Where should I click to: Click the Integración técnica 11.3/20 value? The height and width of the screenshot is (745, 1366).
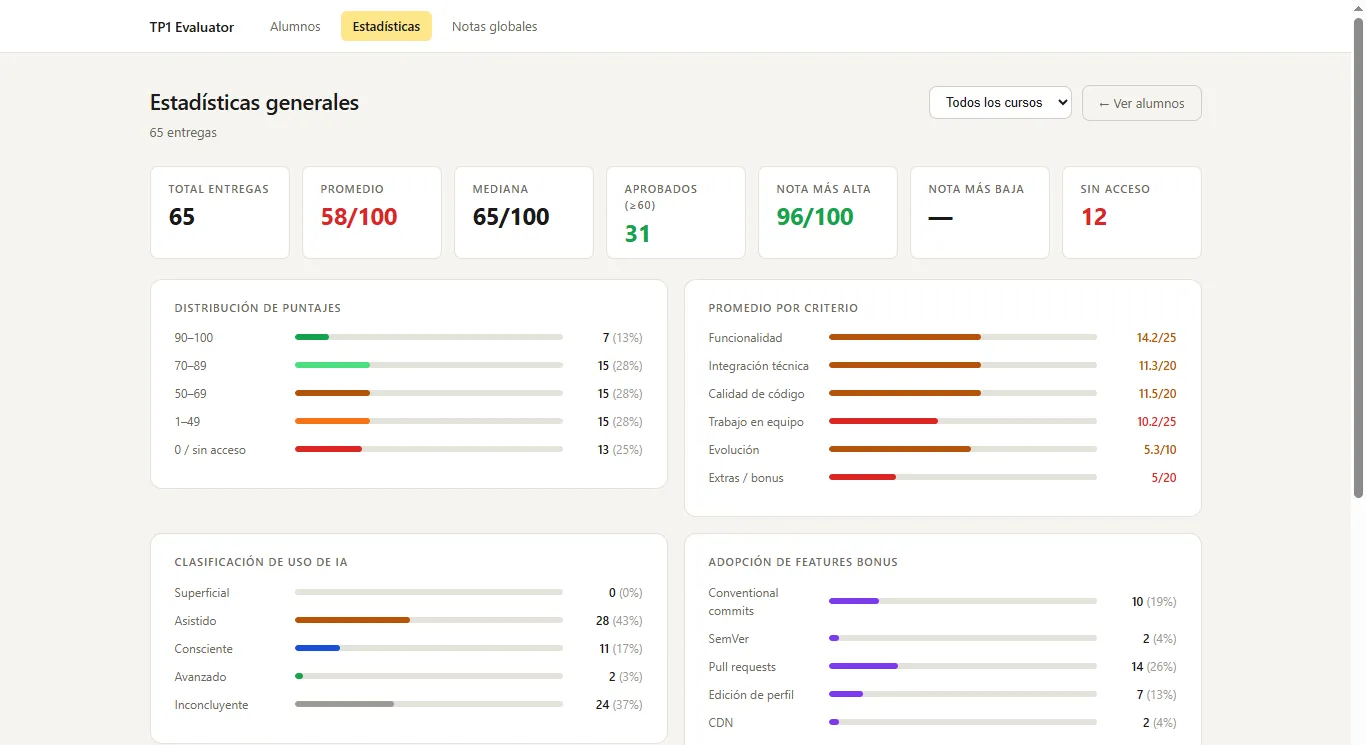click(x=1157, y=365)
